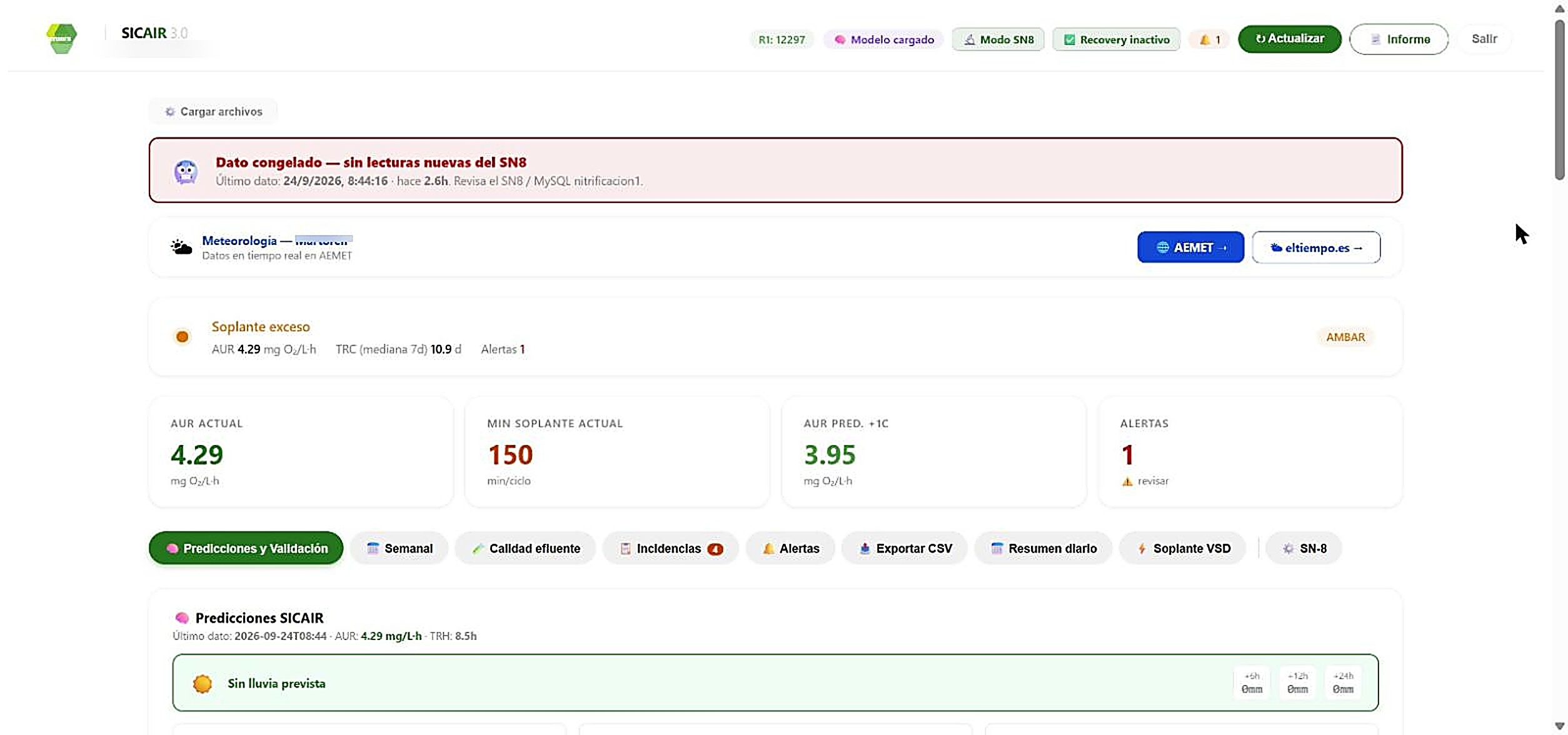Click the frozen-face icon in the red alert
The image size is (1568, 735).
click(x=186, y=172)
